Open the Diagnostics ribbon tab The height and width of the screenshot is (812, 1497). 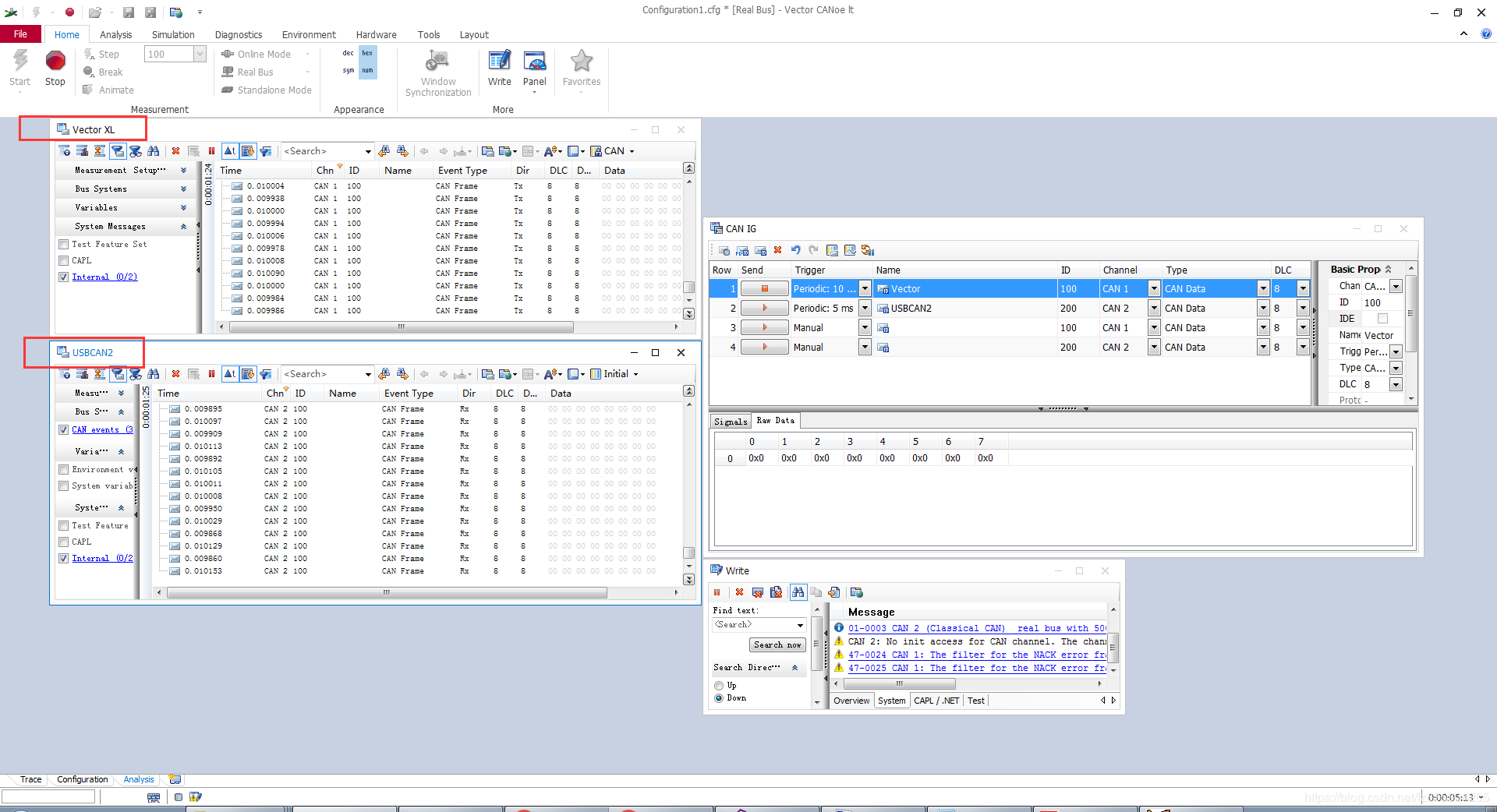238,35
